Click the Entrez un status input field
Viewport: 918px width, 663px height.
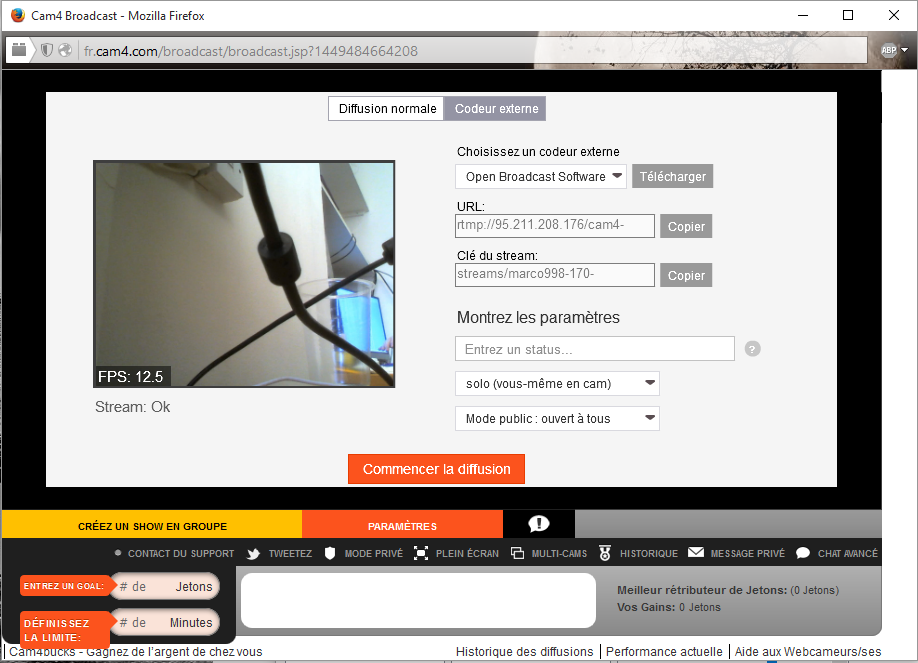pyautogui.click(x=595, y=349)
